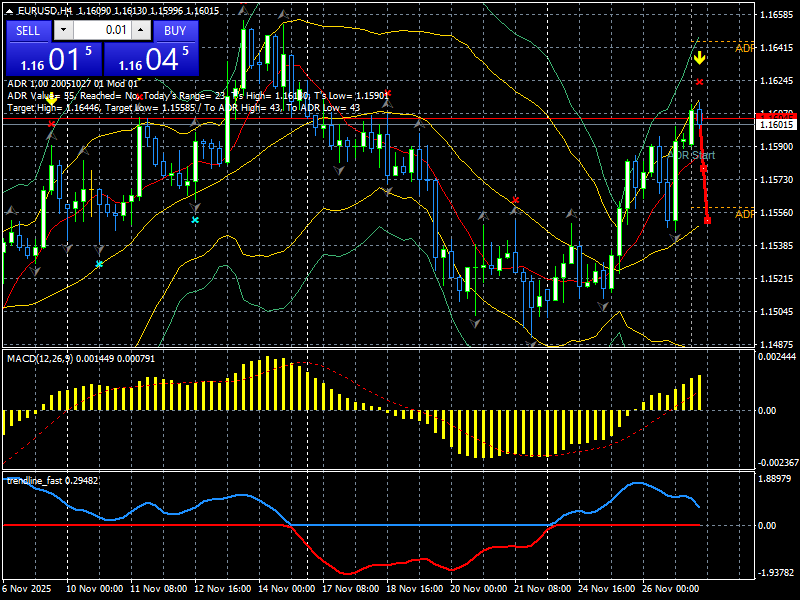Screen dimensions: 800x600
Task: Click the 1.15215 price scale label
Action: (777, 279)
